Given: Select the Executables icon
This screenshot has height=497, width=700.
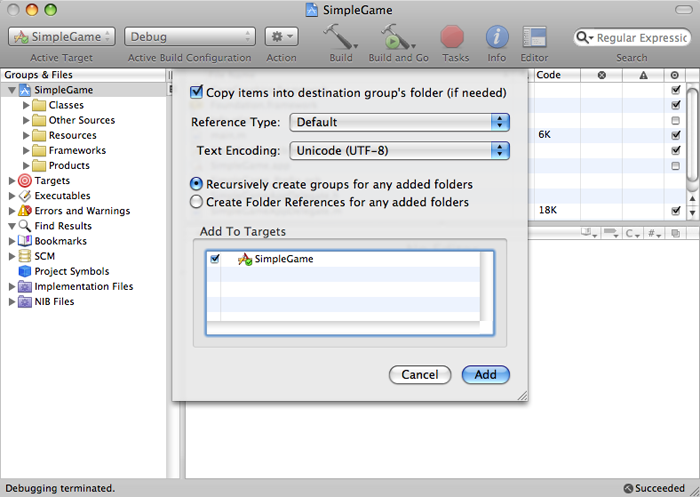Looking at the screenshot, I should tap(25, 196).
